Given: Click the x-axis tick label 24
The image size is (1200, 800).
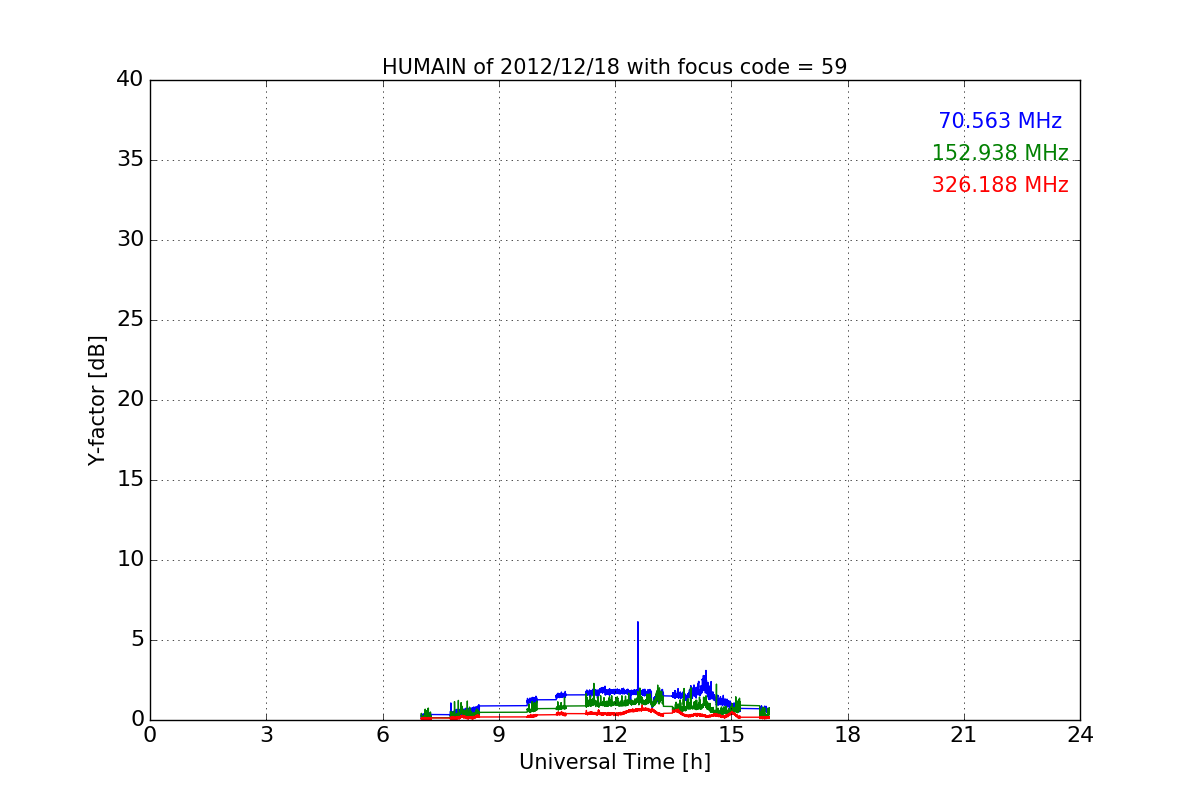Looking at the screenshot, I should [x=1080, y=735].
